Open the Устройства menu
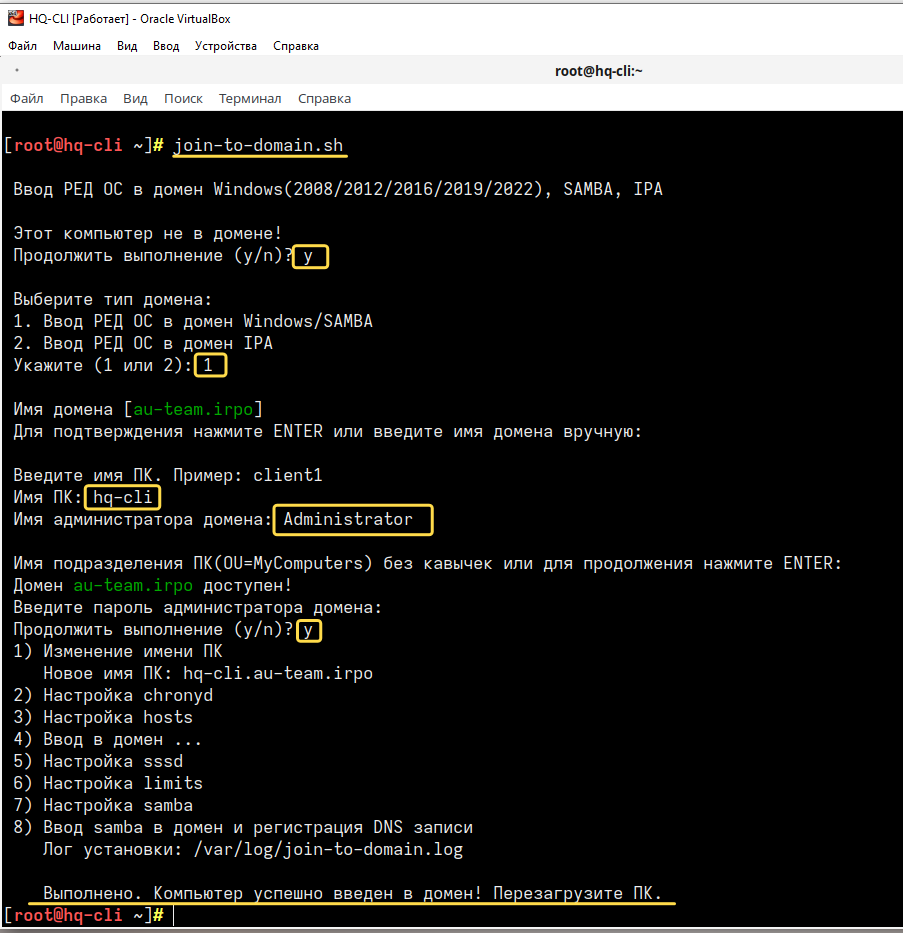 [x=225, y=46]
